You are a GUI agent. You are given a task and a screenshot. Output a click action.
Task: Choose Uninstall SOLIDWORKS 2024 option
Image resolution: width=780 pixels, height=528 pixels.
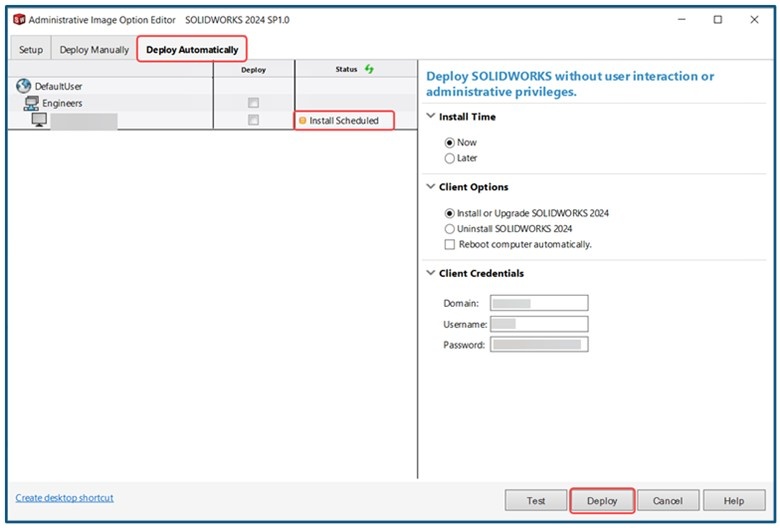(450, 229)
